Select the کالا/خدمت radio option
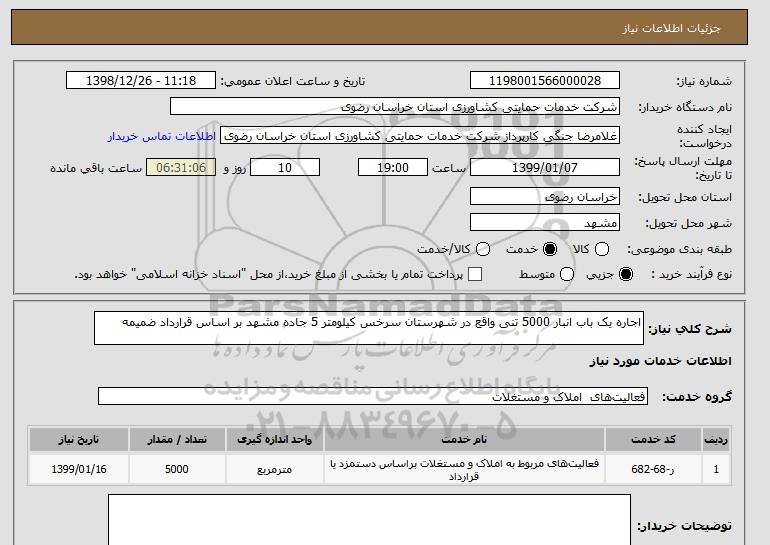Screen dimensions: 770x545 pos(483,249)
